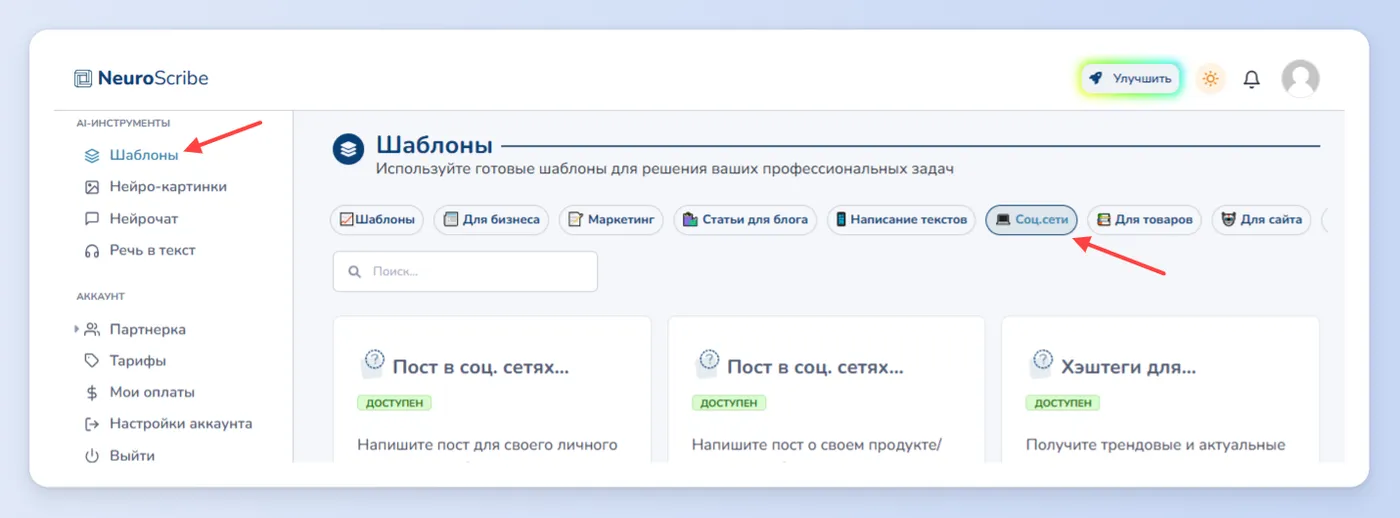Screen dimensions: 1400x518
Task: Click the chat bubble icon beside Нейрочат
Action: [92, 218]
